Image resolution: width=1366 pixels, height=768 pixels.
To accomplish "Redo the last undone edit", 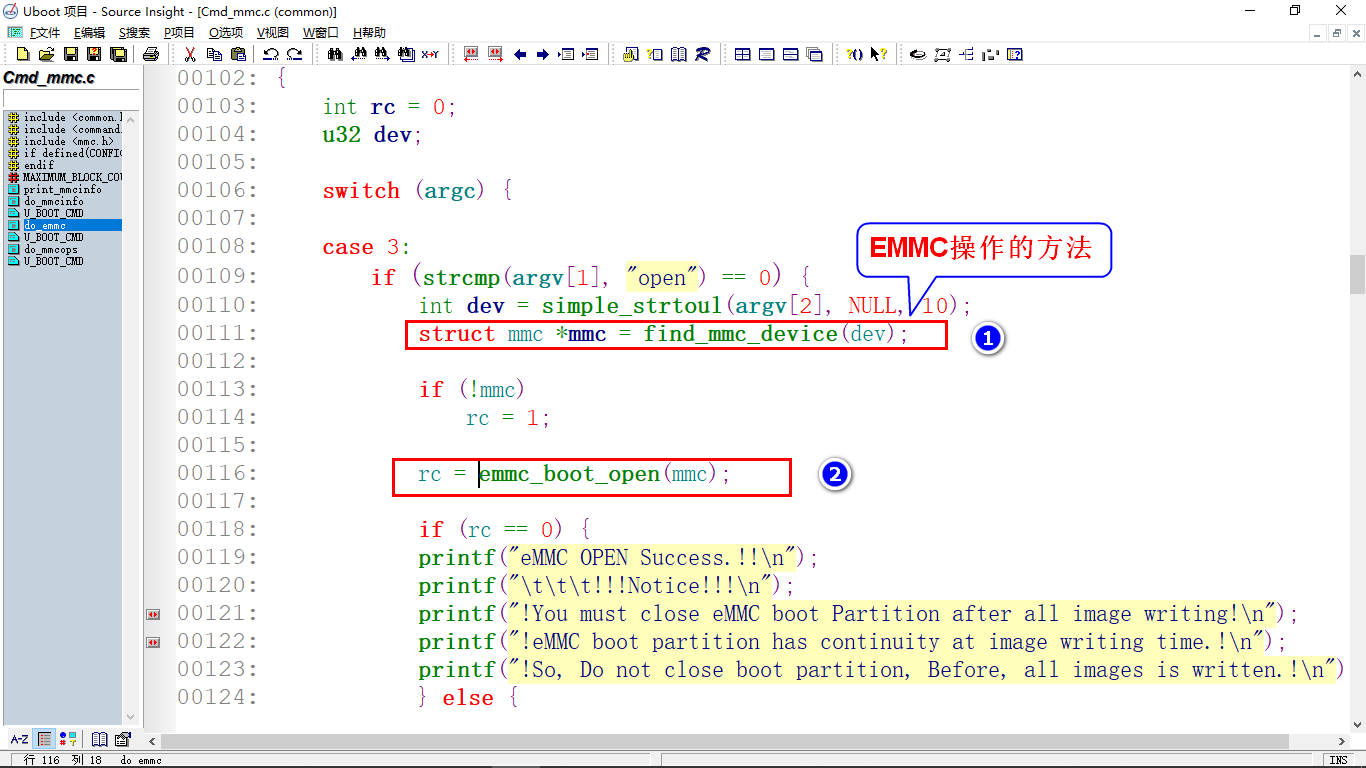I will [x=294, y=54].
